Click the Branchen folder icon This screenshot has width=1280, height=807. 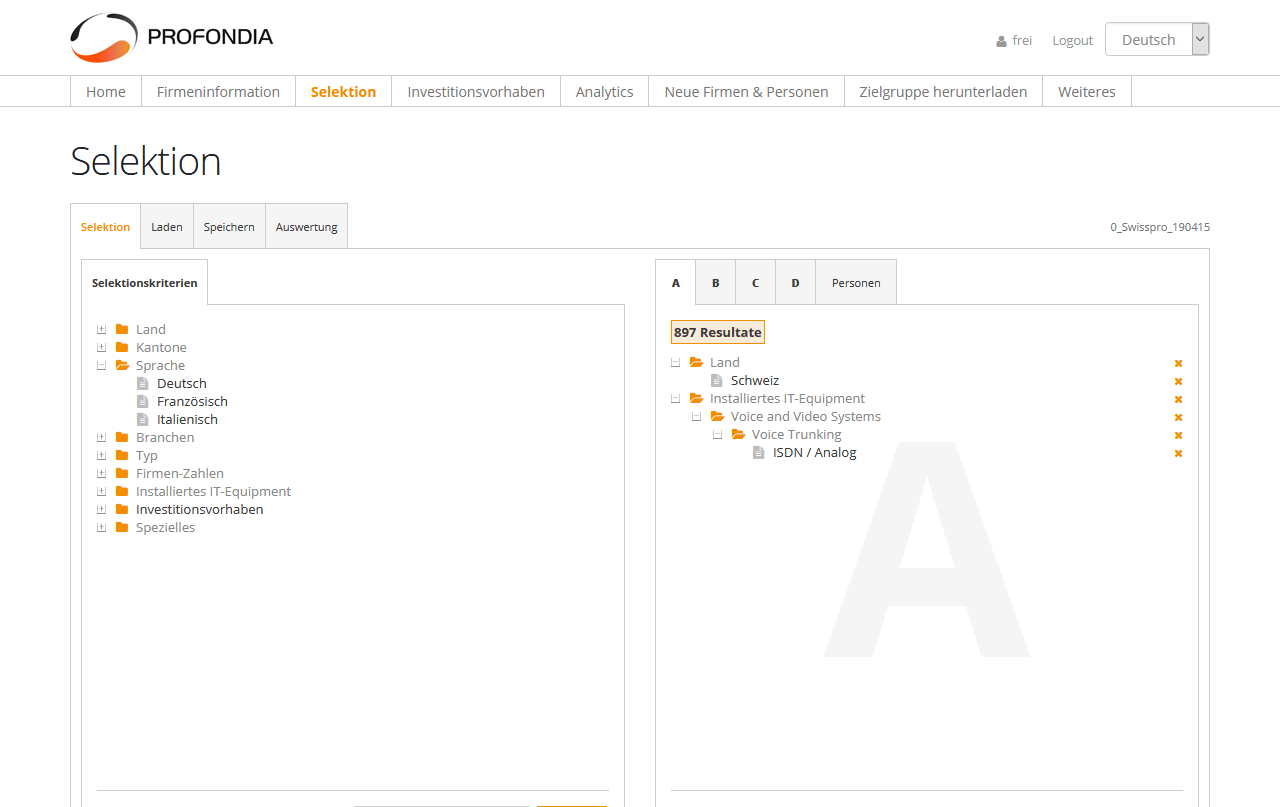[x=122, y=437]
